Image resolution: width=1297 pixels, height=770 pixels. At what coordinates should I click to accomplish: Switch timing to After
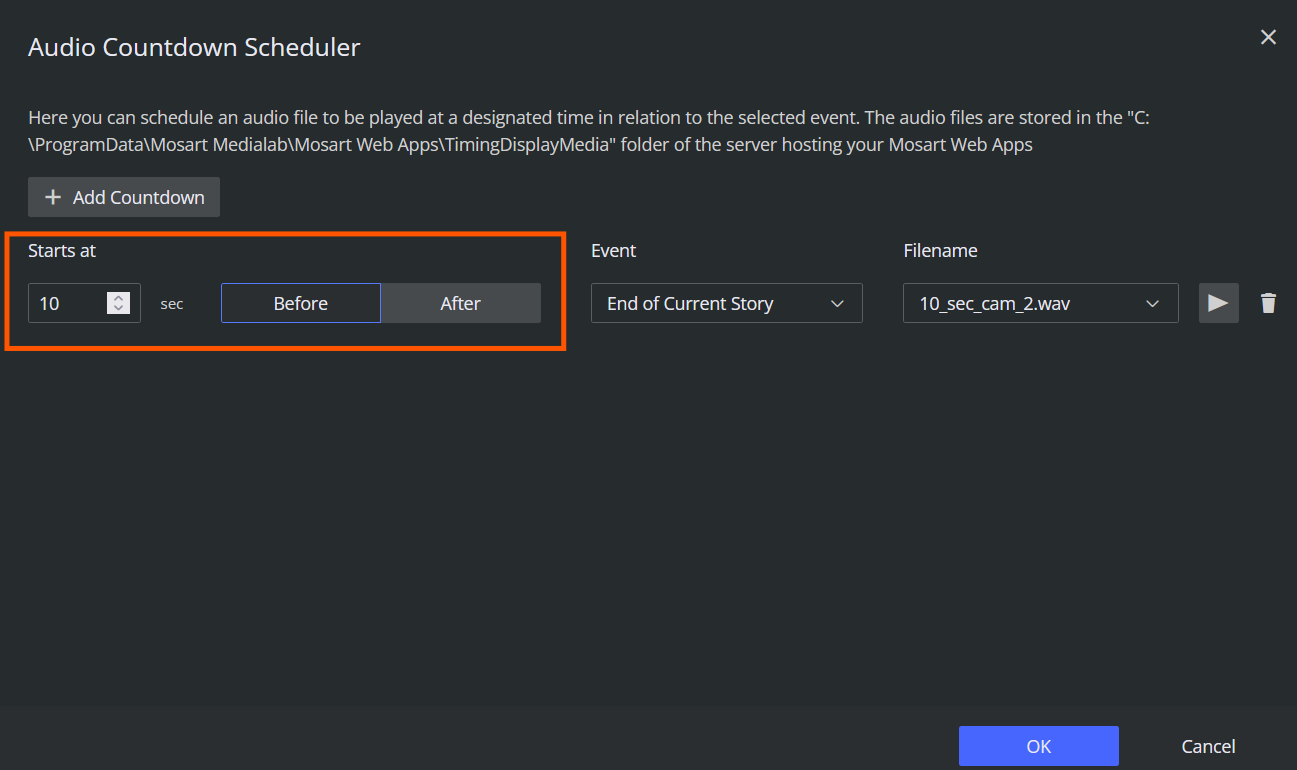[461, 303]
